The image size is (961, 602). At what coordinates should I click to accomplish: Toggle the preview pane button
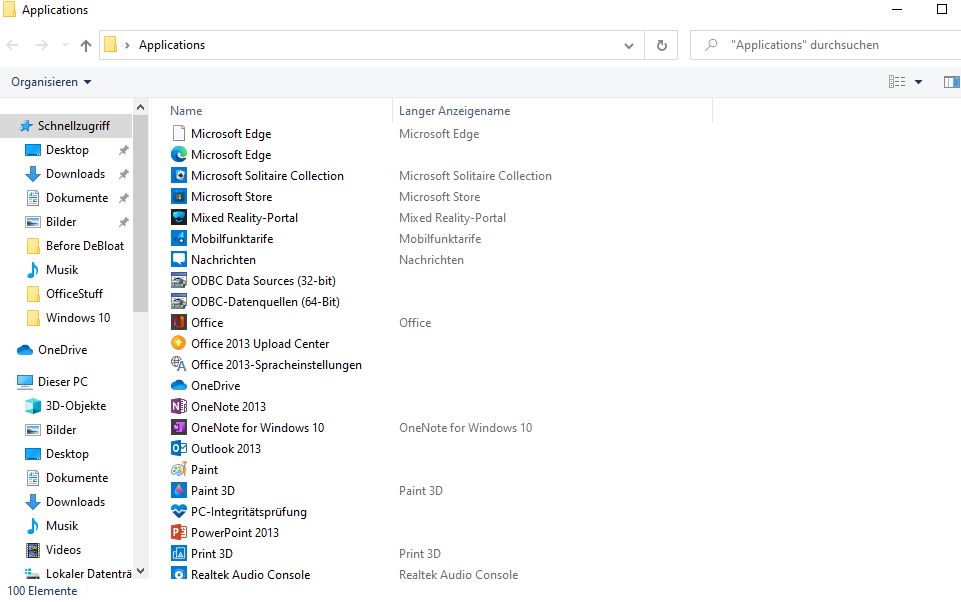click(951, 82)
